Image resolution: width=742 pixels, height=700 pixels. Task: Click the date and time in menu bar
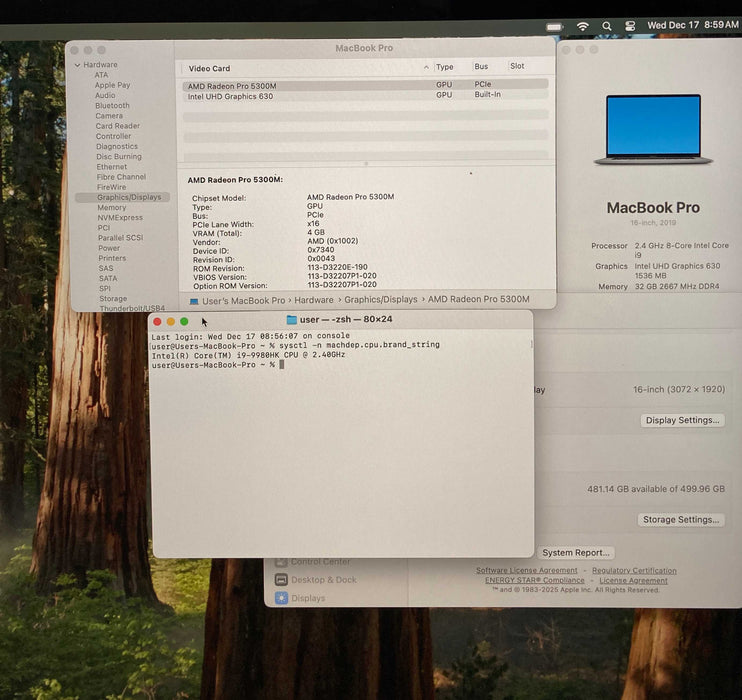[692, 25]
